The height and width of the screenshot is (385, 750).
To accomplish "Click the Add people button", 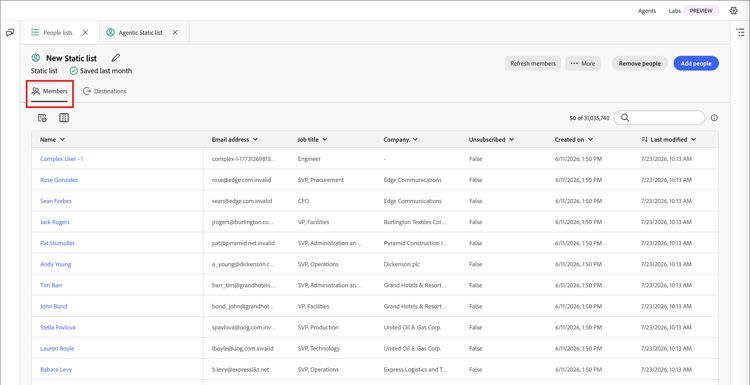I will (696, 63).
